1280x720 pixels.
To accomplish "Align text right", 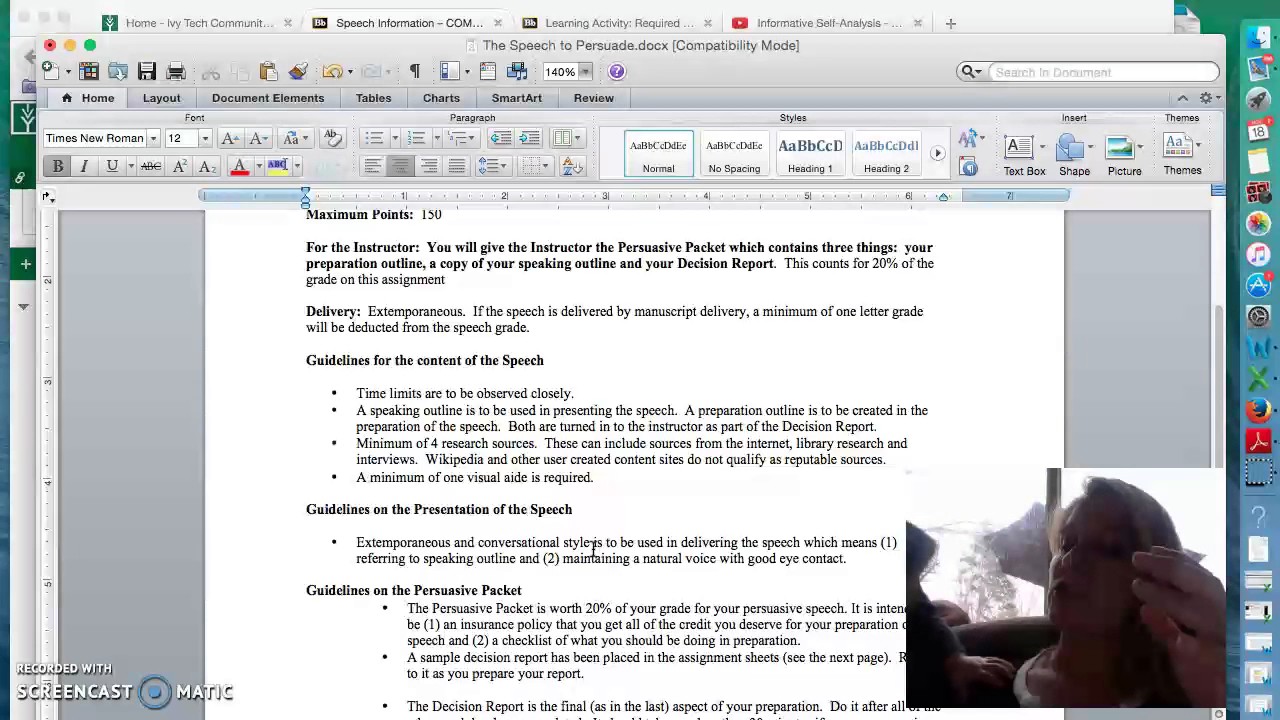I will click(x=428, y=166).
